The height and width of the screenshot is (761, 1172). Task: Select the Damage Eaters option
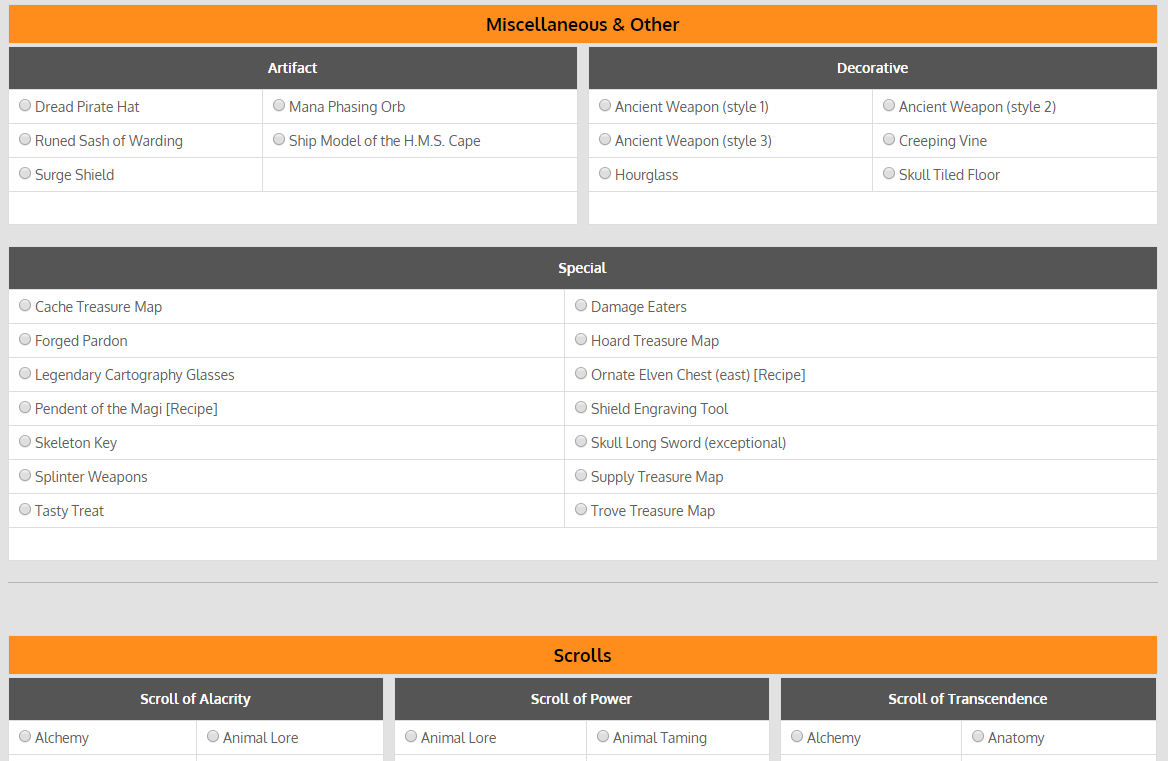581,306
